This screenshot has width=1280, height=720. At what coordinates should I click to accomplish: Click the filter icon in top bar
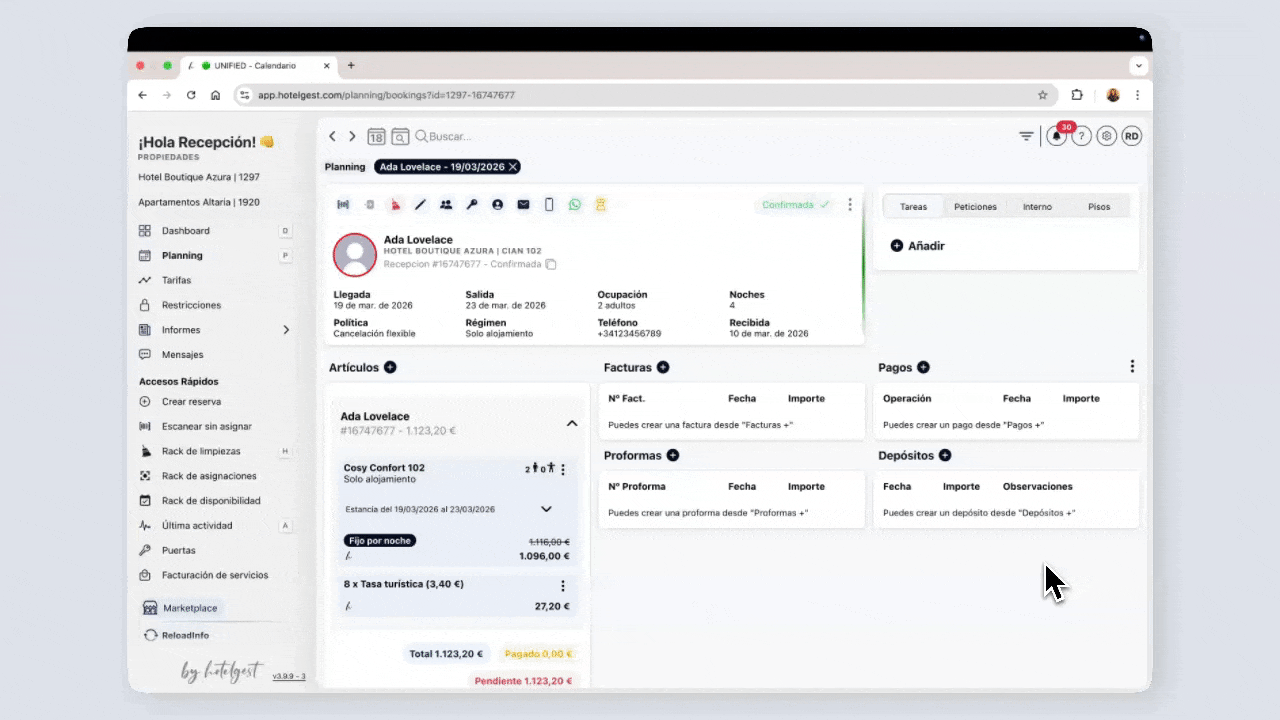[1026, 136]
